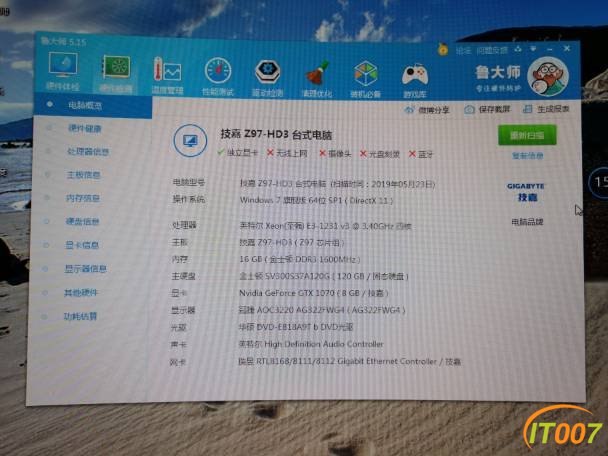
Task: Open 温度管理 thermometer icon
Action: [x=168, y=70]
